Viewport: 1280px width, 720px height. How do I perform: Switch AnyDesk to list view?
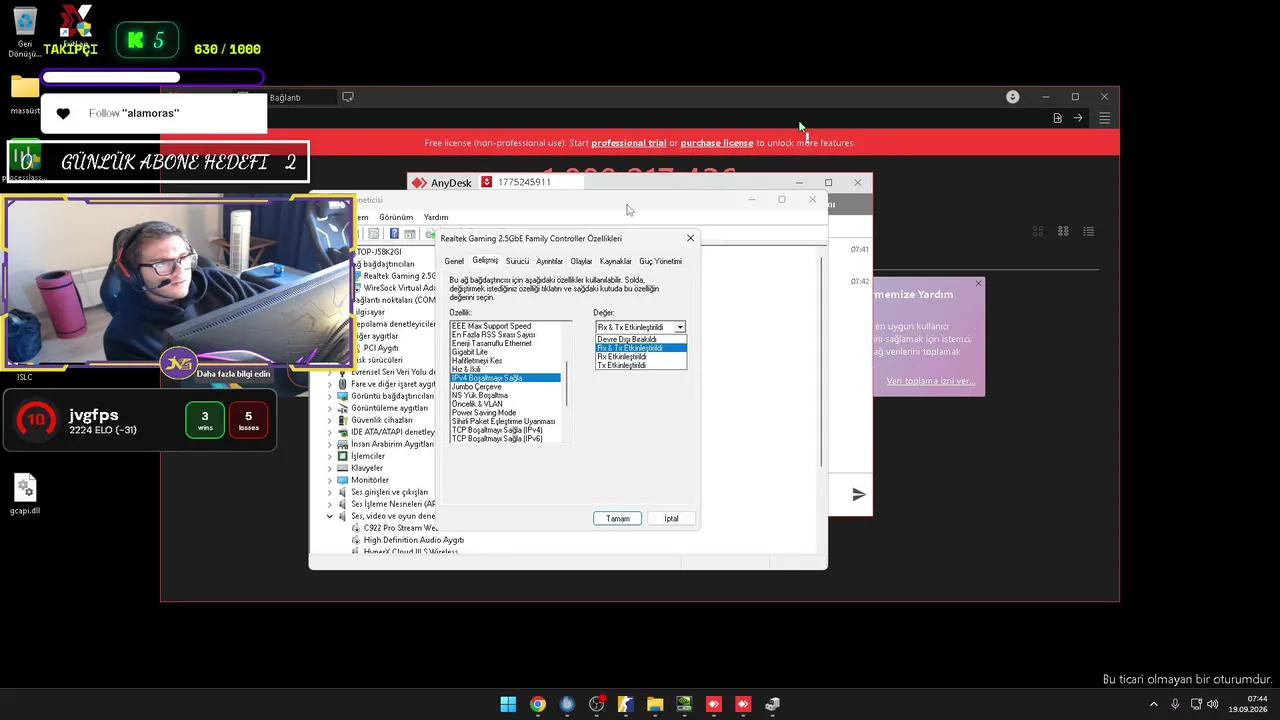(1088, 231)
